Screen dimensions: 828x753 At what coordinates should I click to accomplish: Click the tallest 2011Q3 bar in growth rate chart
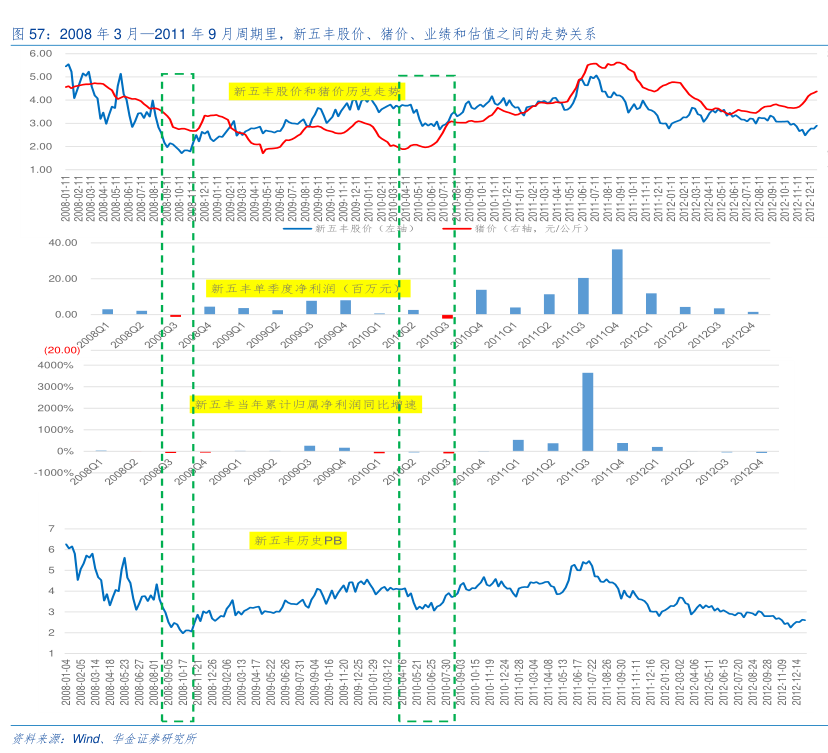pyautogui.click(x=587, y=412)
